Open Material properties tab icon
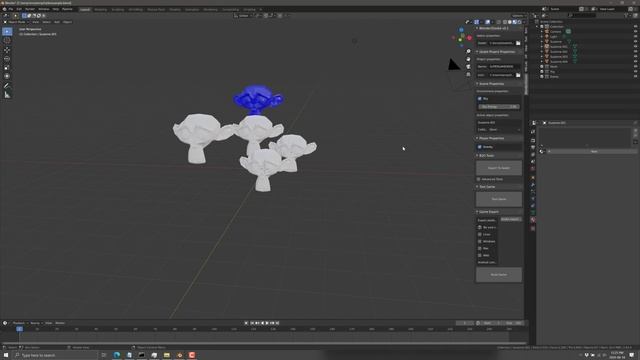This screenshot has height=360, width=640. click(533, 220)
